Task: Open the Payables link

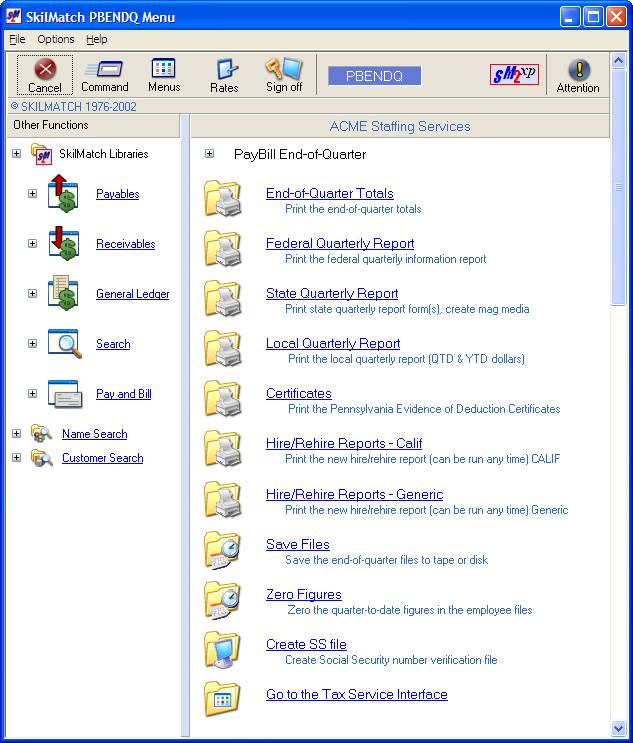Action: click(x=118, y=194)
